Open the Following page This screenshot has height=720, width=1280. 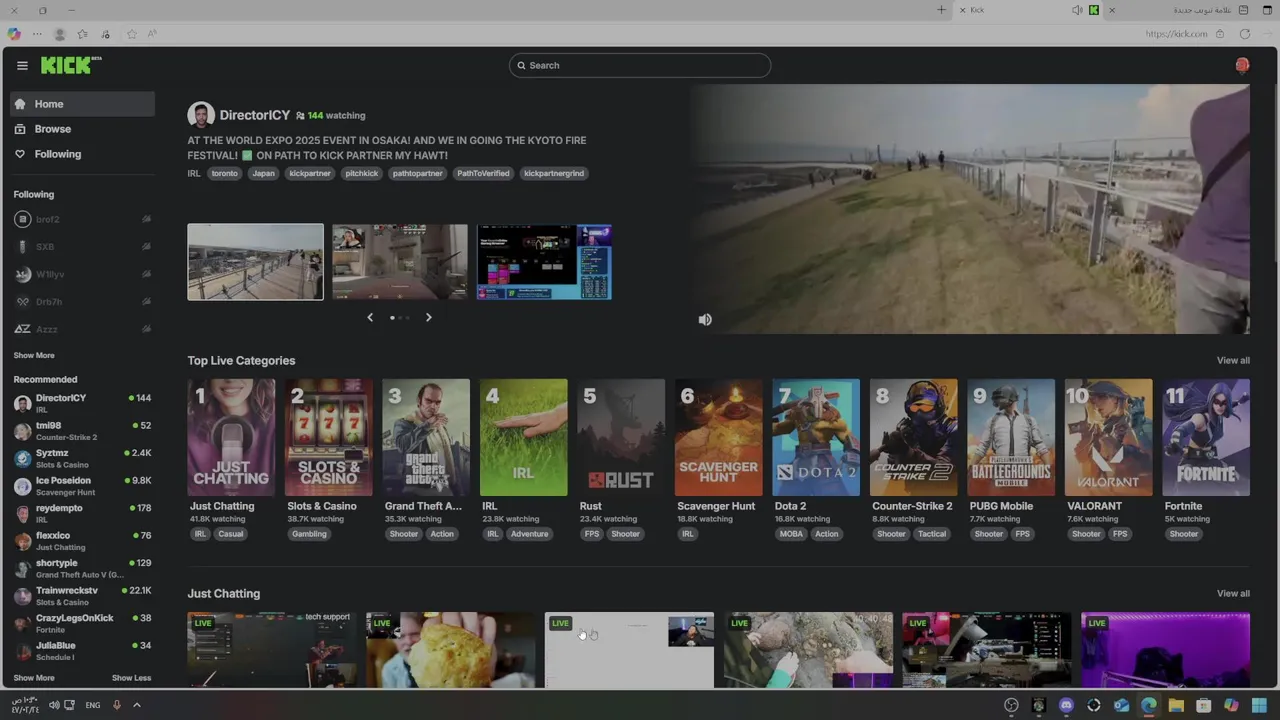click(83, 154)
